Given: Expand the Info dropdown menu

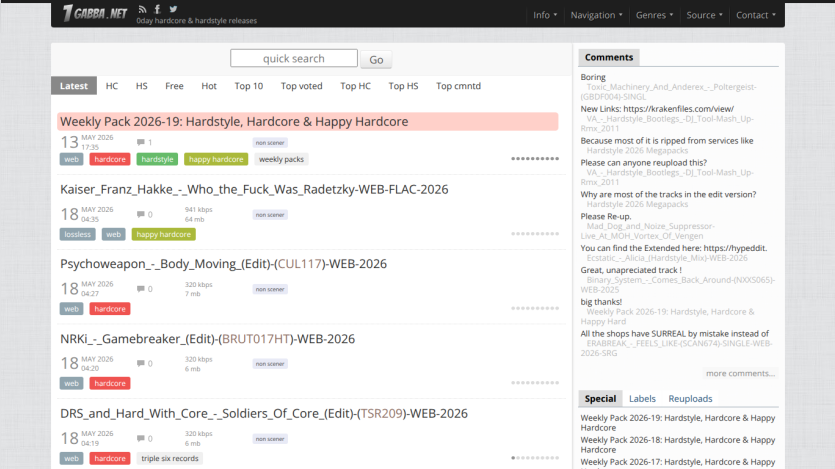Looking at the screenshot, I should point(545,15).
